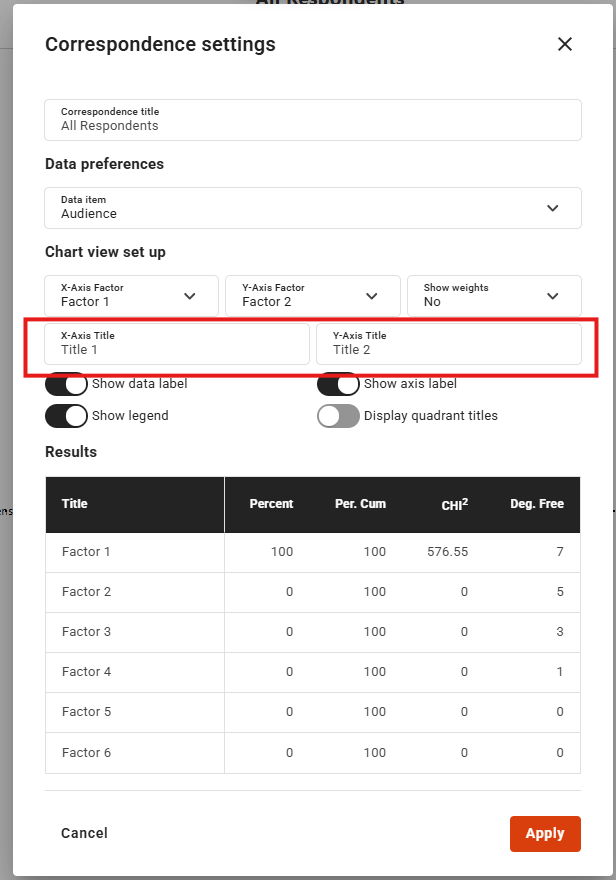Open the Show weights dropdown
Screen dimensions: 616x880
pyautogui.click(x=494, y=296)
